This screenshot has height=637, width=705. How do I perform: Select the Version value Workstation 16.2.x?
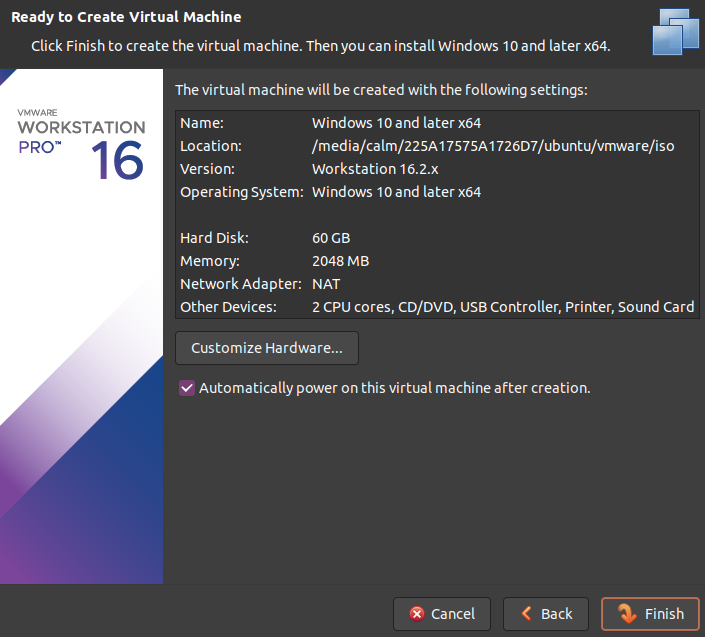375,169
